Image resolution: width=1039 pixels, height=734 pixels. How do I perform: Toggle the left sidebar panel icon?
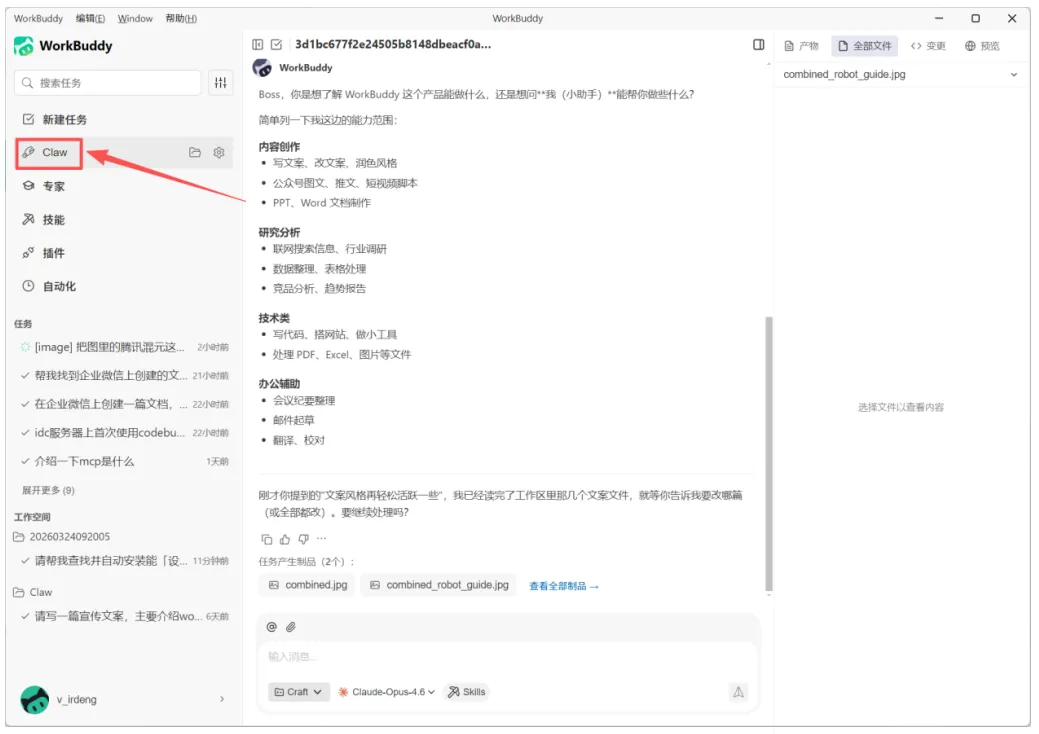pyautogui.click(x=258, y=44)
